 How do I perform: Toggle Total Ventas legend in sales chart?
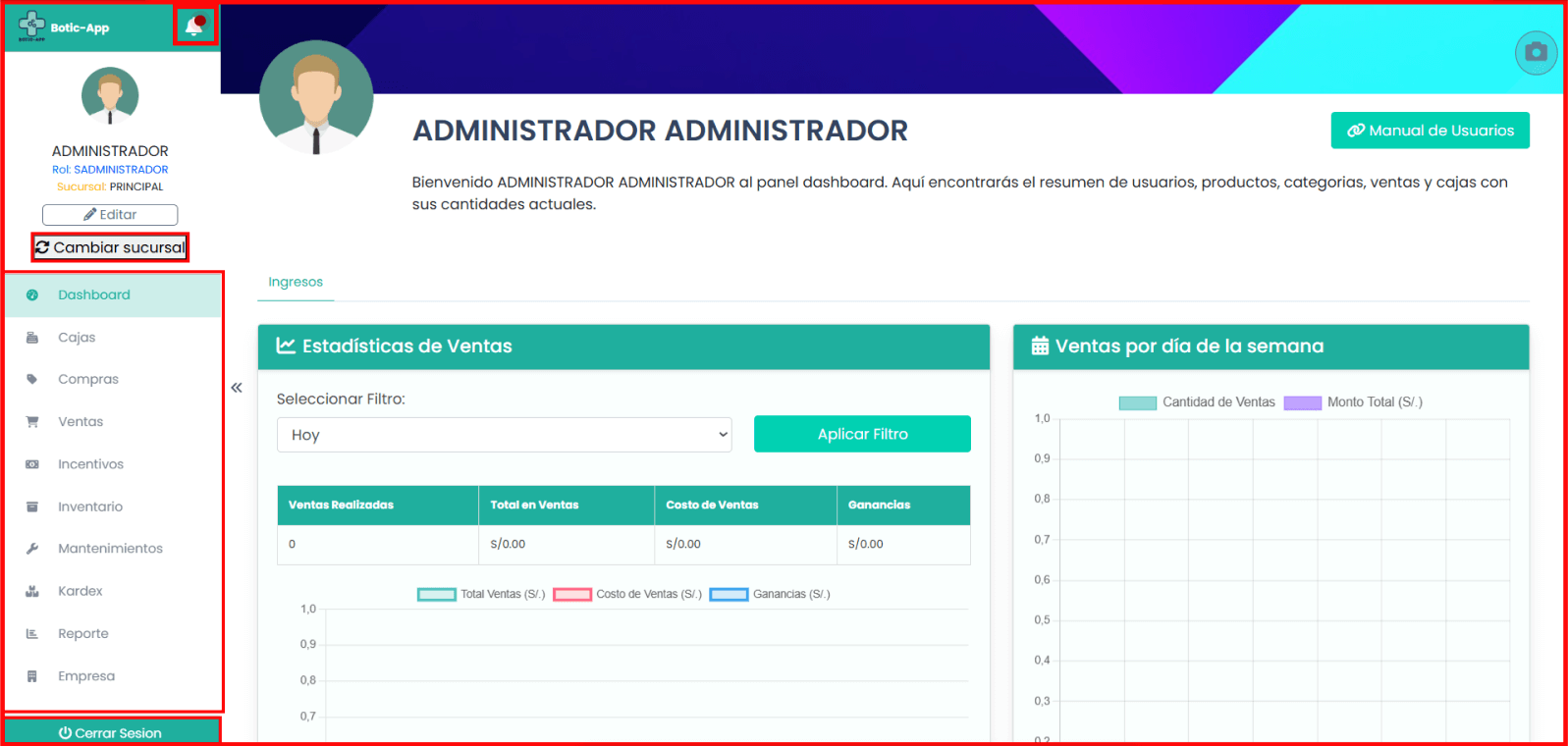tap(437, 595)
